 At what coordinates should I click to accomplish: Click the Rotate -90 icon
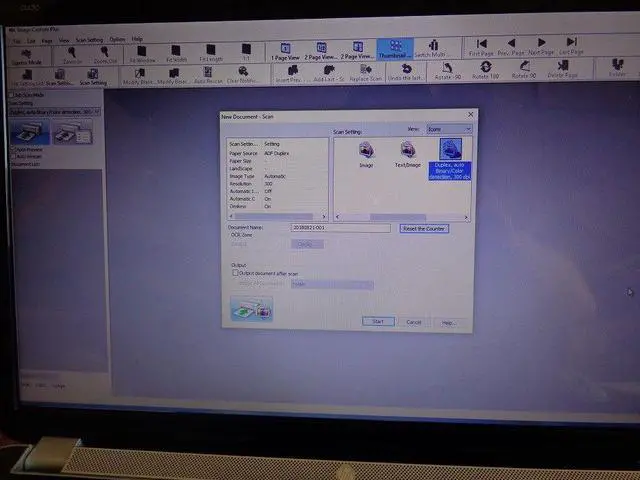pos(447,71)
